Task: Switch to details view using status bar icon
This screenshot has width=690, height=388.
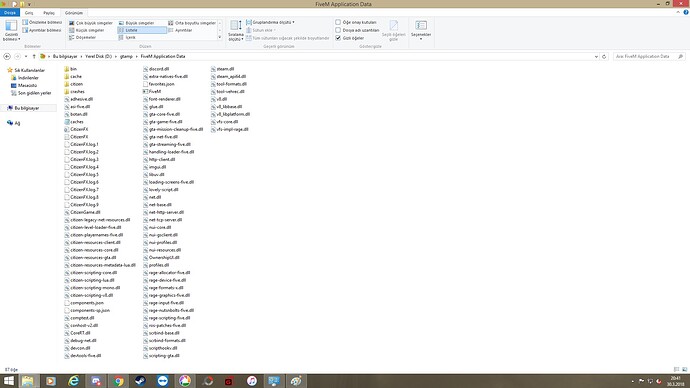Action: pyautogui.click(x=676, y=370)
